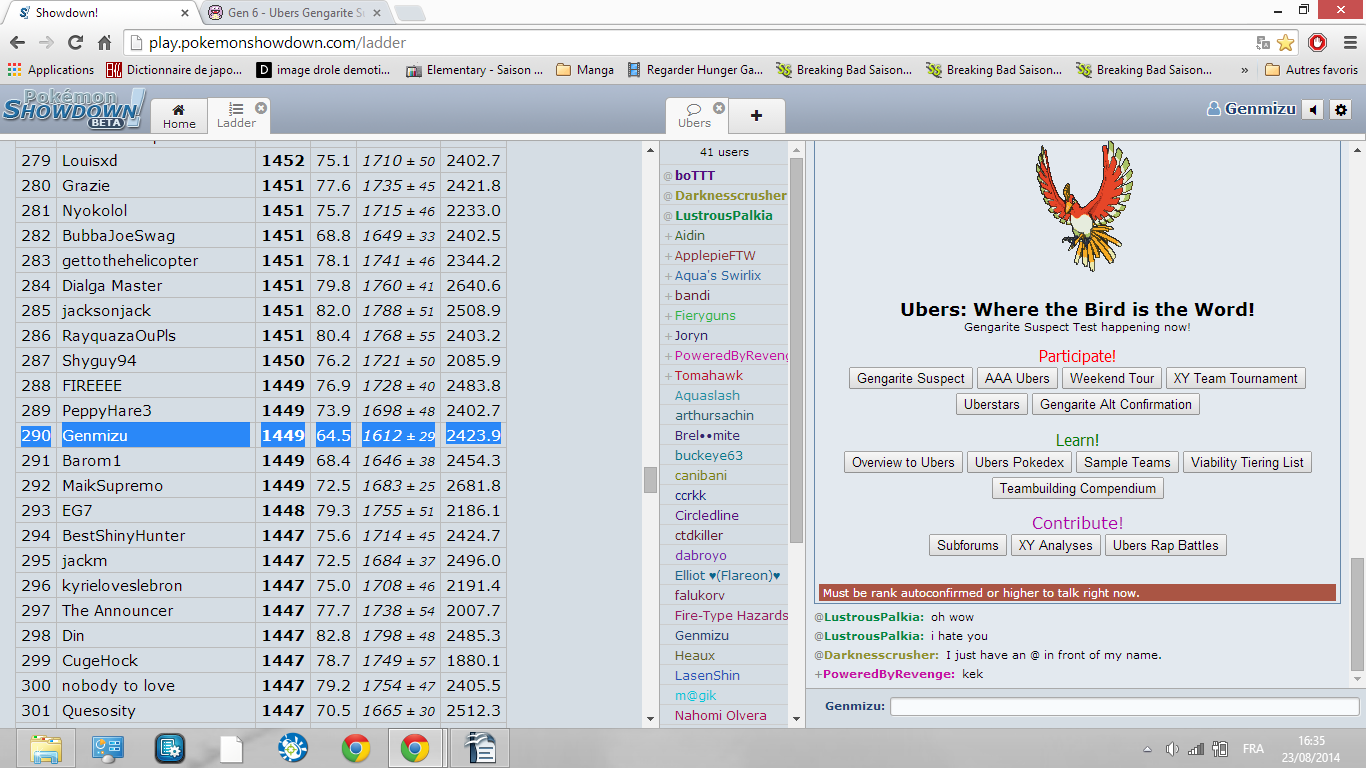Open the Home tab
This screenshot has width=1366, height=768.
[x=179, y=116]
